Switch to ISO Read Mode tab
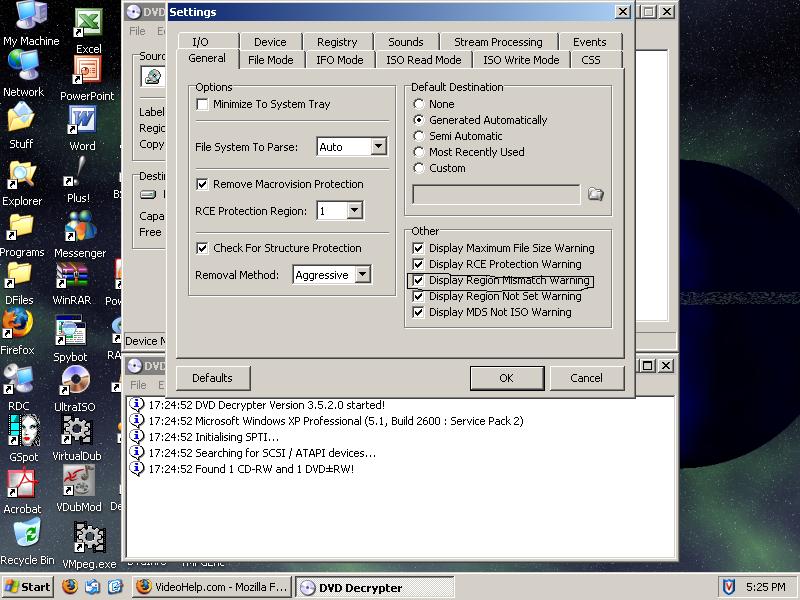 (x=423, y=60)
